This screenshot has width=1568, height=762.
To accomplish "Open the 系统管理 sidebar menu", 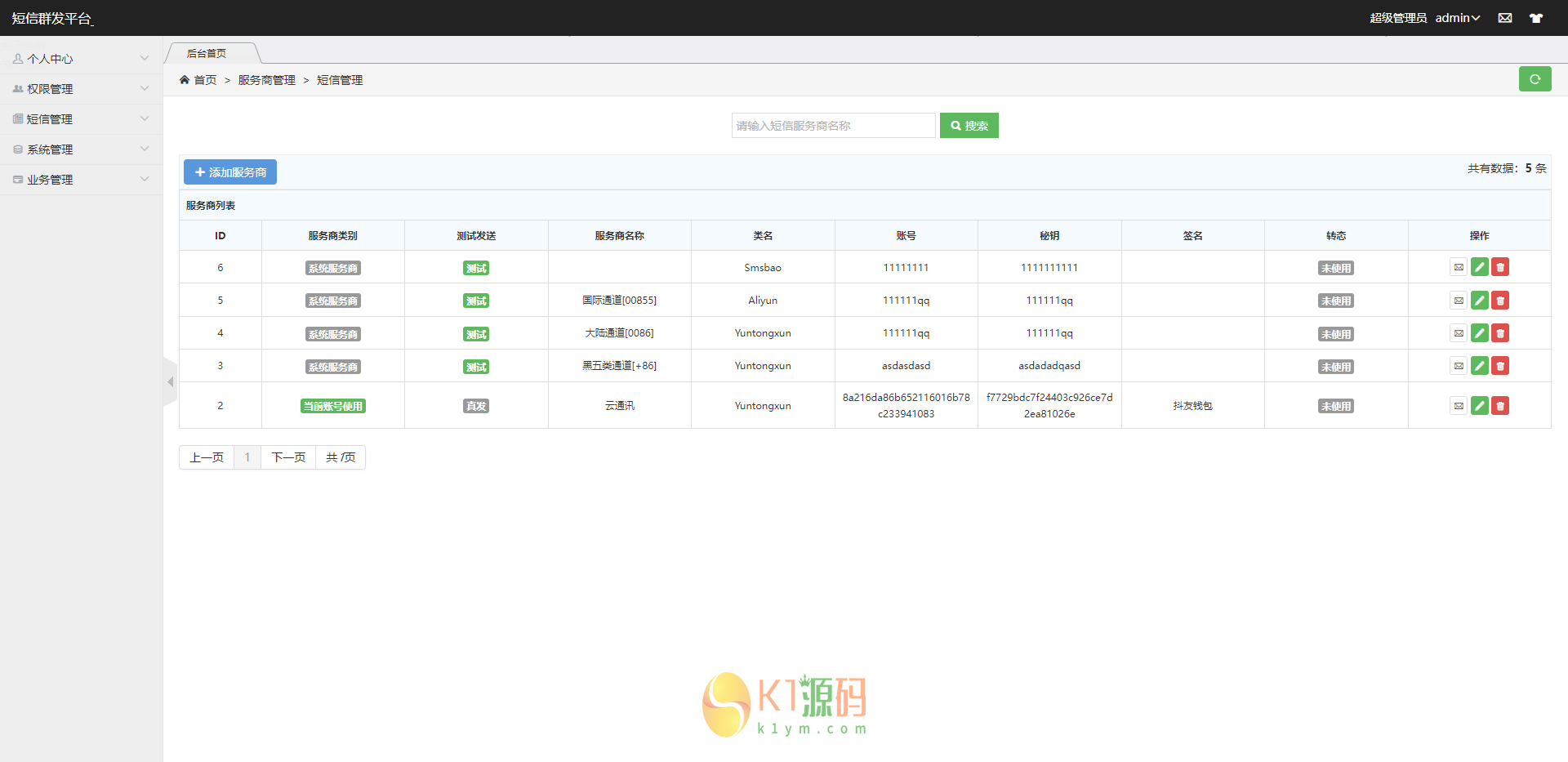I will (x=82, y=149).
